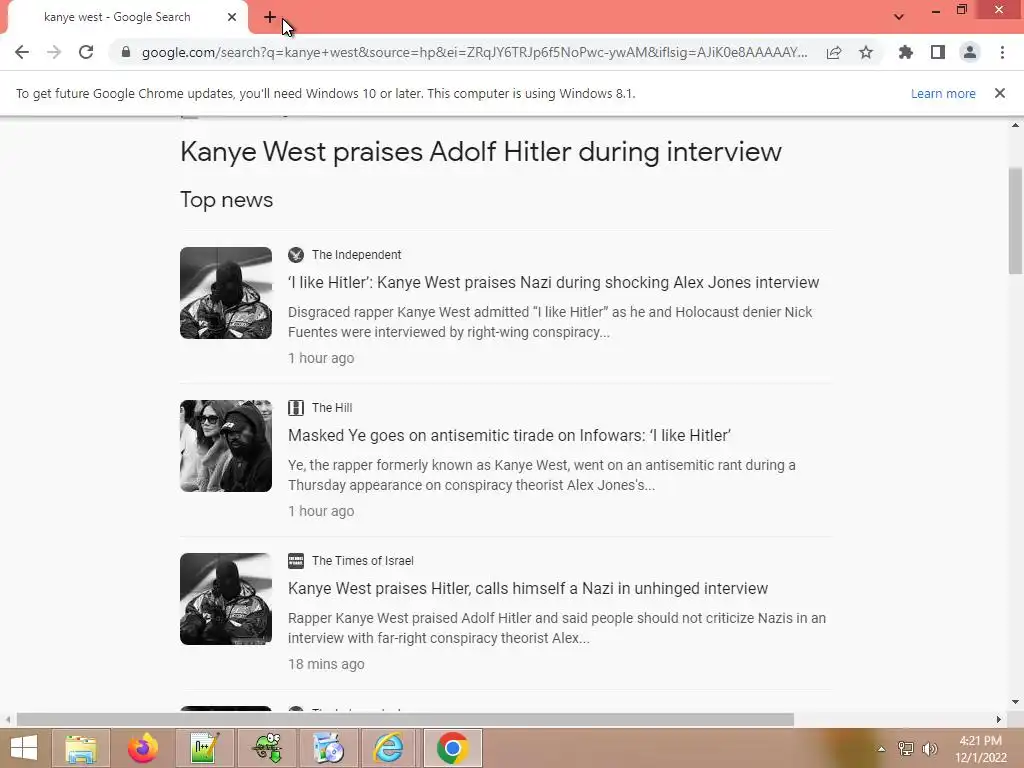
Task: Click the address bar URL field
Action: 474,52
